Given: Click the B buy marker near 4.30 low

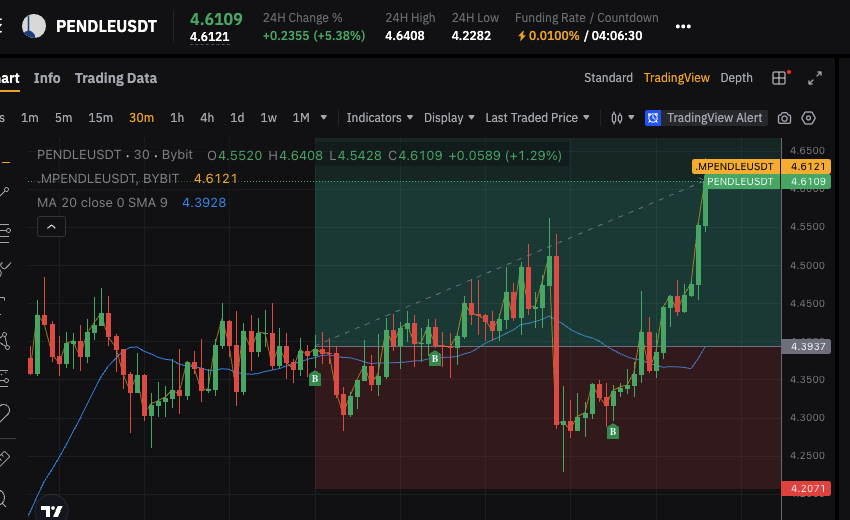Looking at the screenshot, I should (x=613, y=431).
